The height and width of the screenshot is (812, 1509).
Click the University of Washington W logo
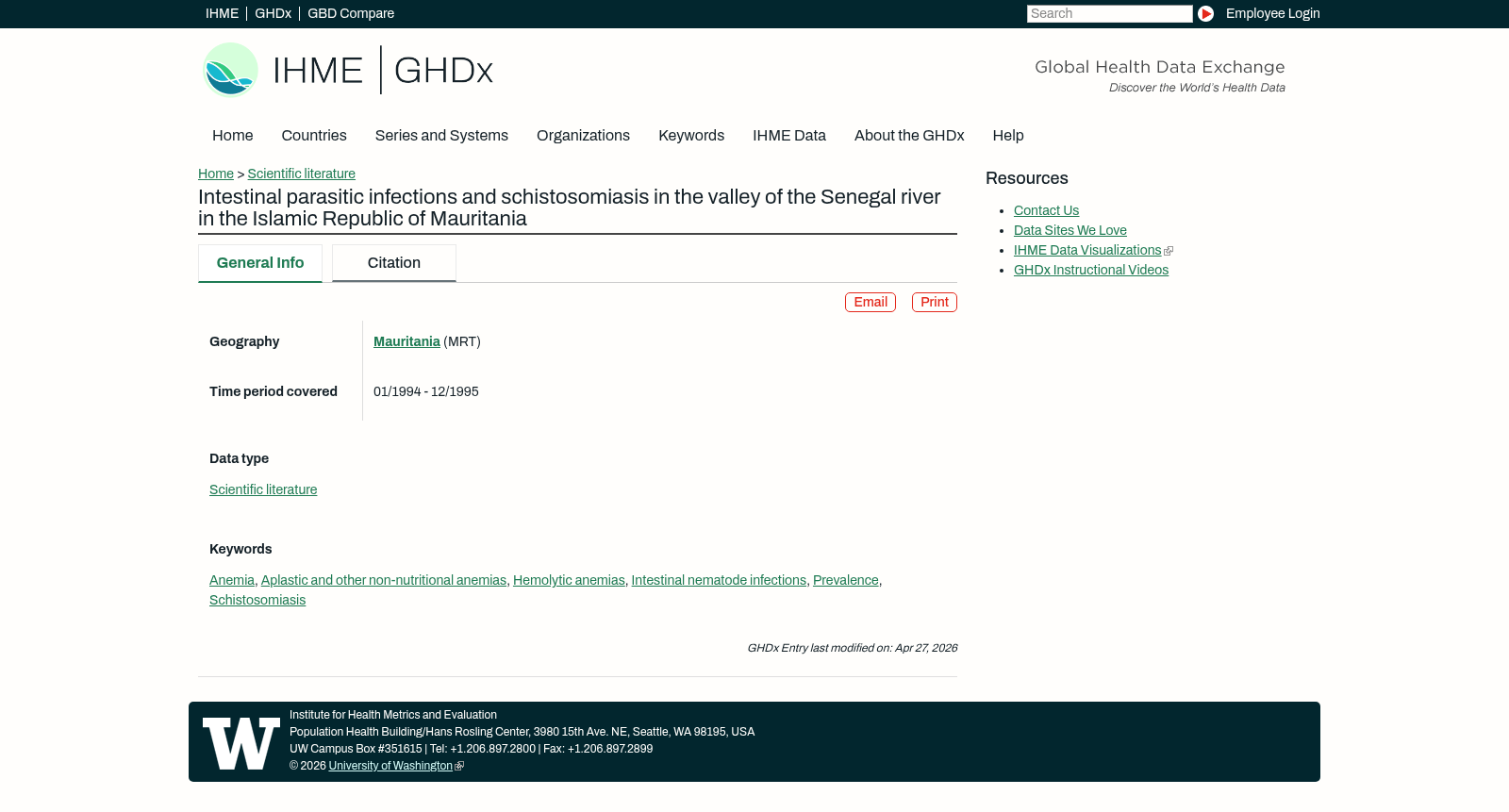[241, 743]
